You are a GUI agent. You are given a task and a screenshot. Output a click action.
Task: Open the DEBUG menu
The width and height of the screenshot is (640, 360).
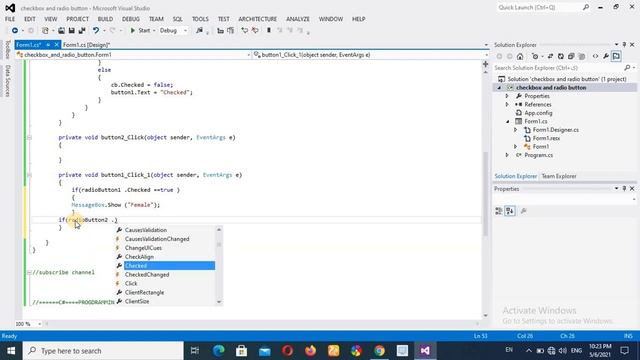[x=131, y=19]
